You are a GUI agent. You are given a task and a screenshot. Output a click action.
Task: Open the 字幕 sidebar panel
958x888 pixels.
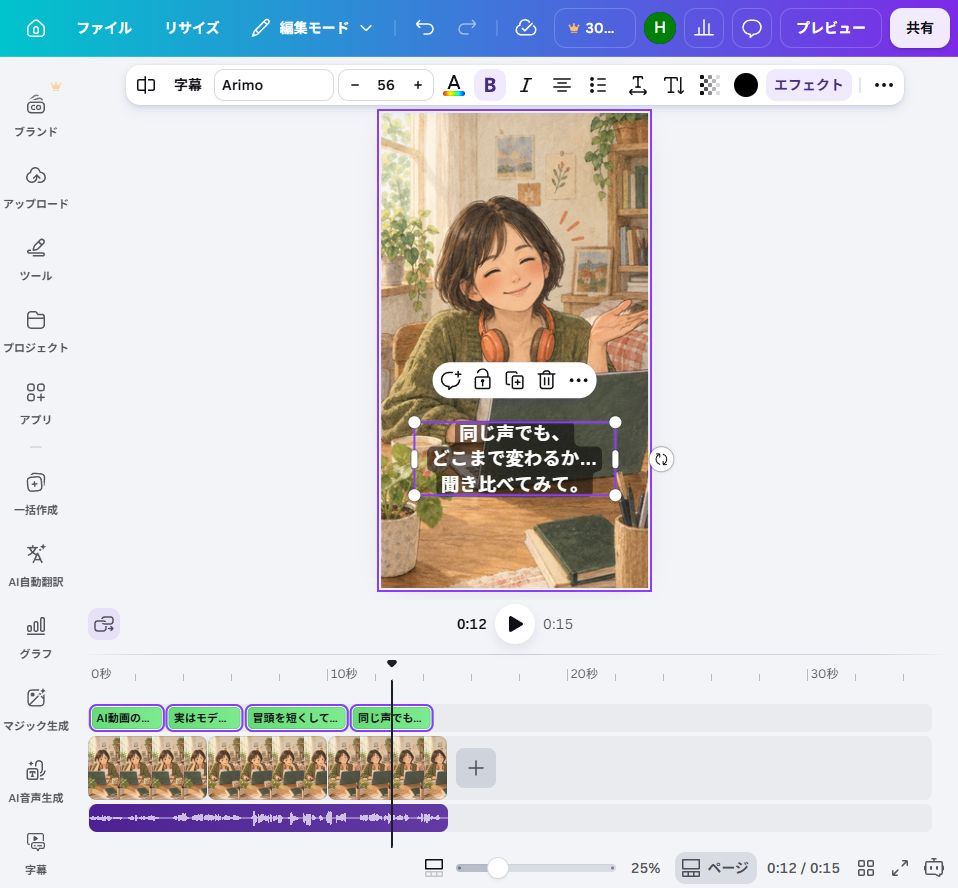coord(35,853)
